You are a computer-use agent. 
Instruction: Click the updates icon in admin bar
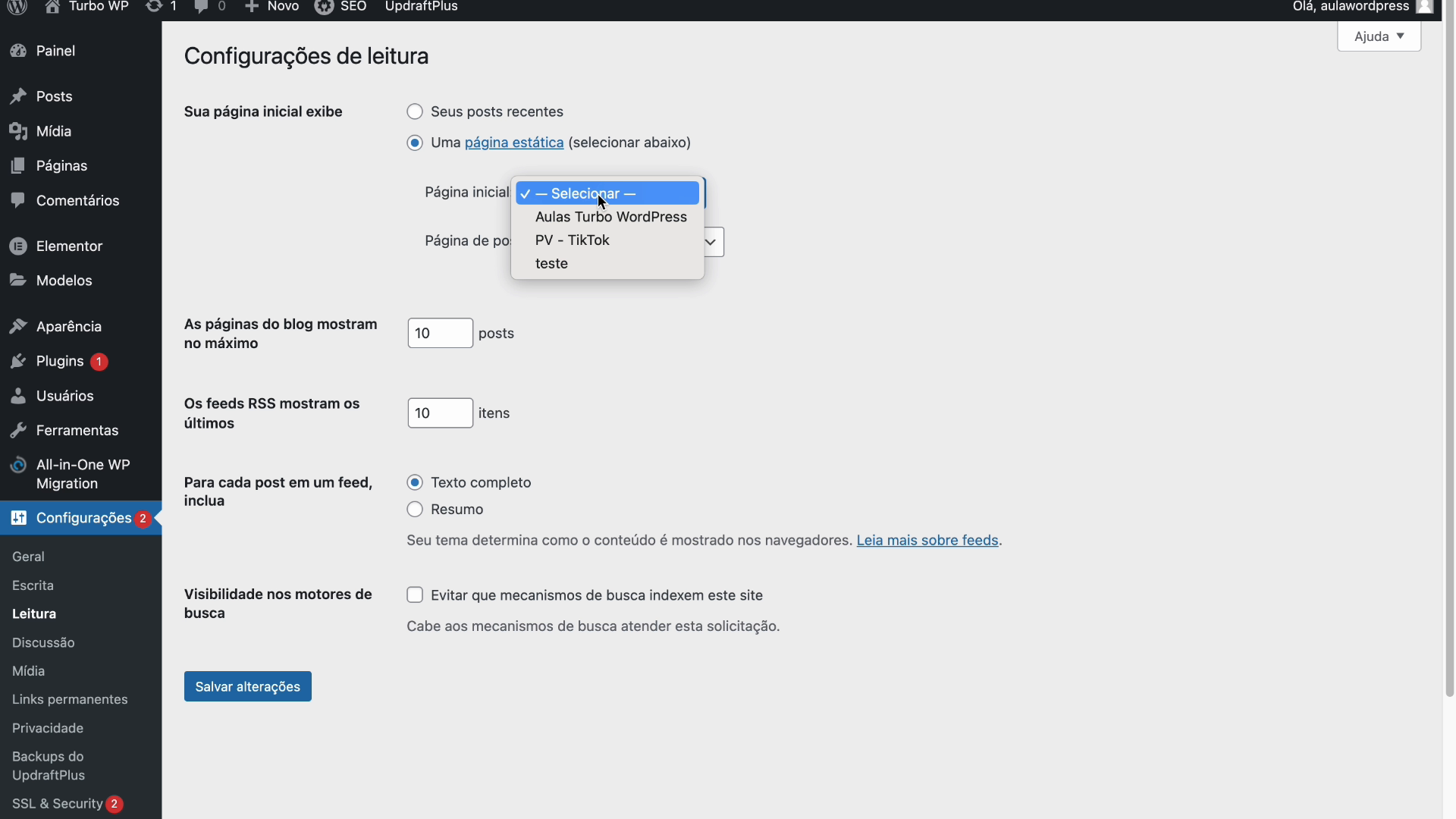[x=154, y=7]
